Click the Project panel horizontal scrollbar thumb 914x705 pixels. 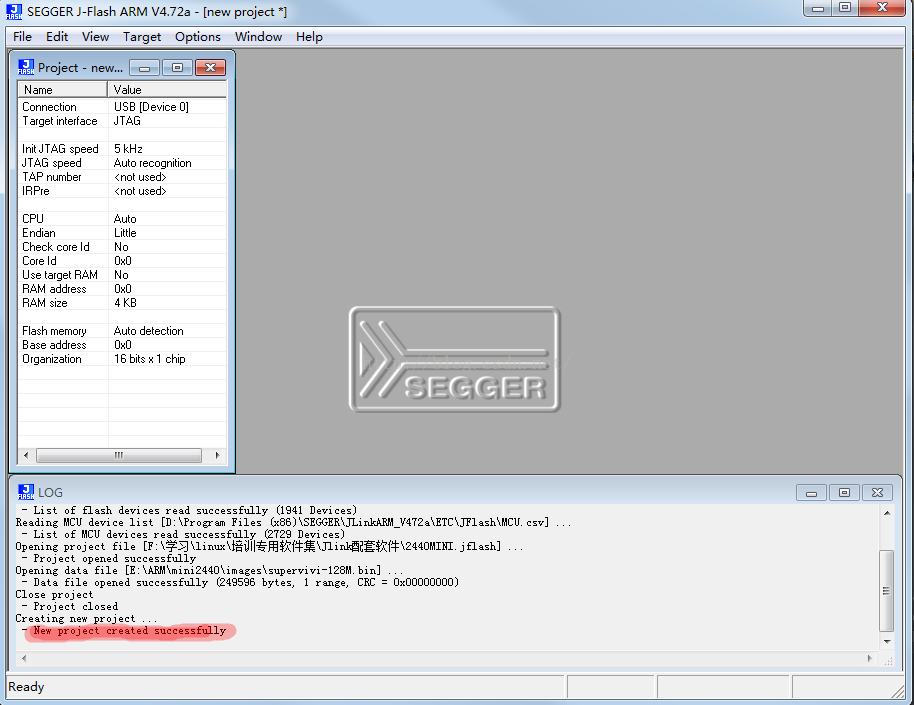click(119, 455)
